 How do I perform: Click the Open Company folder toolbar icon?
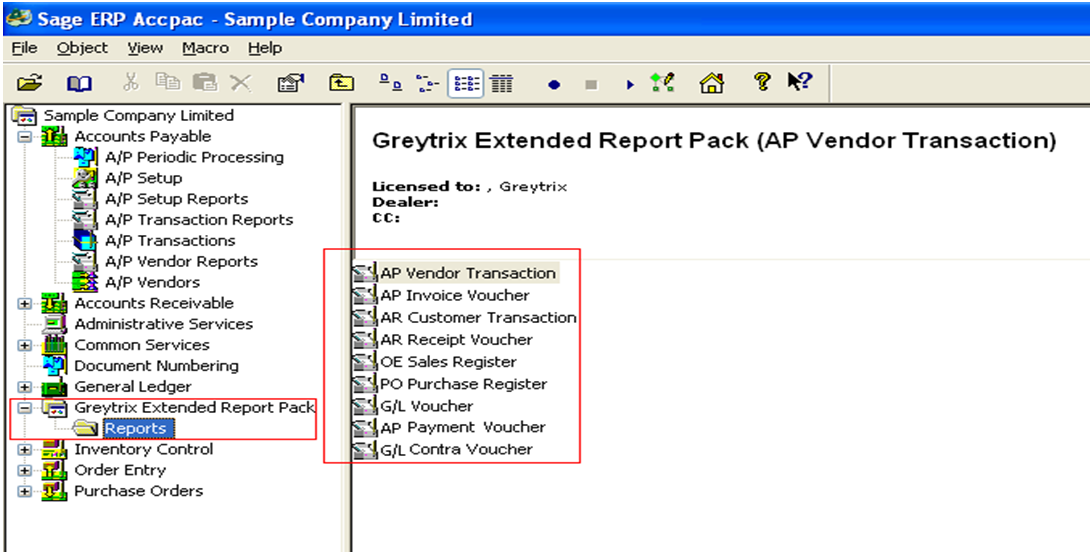click(x=29, y=83)
